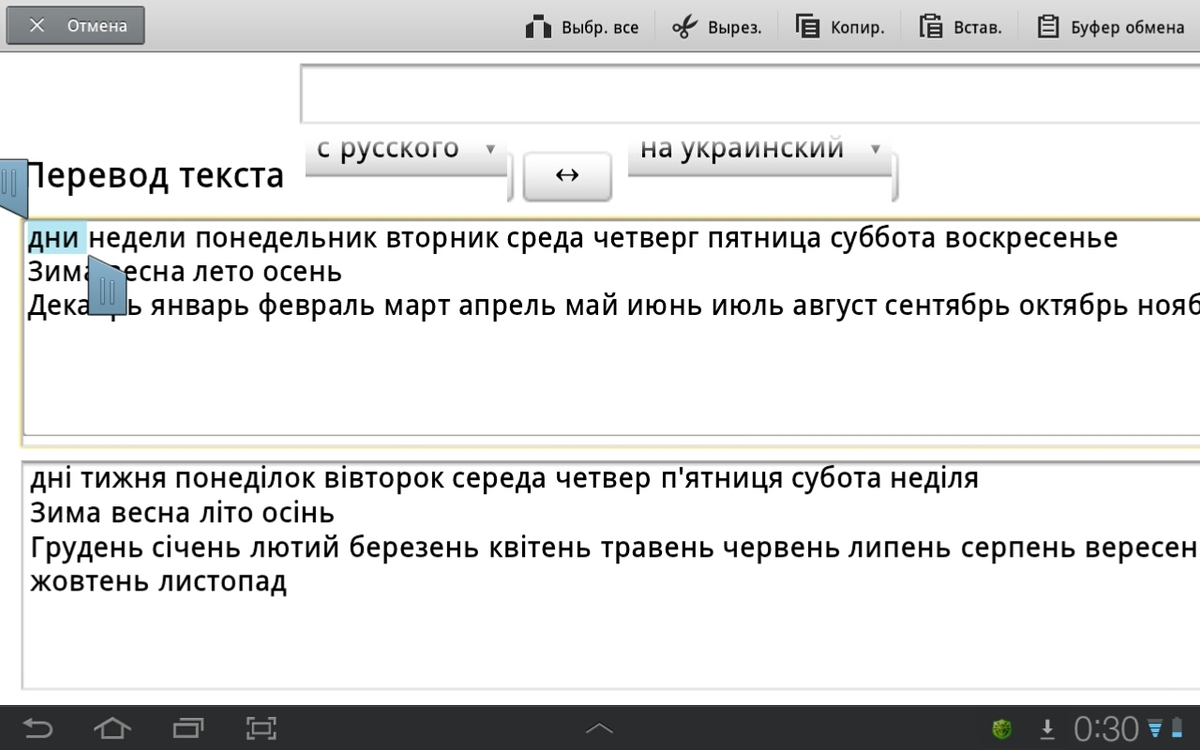Tap the Выбр. все select-all icon
This screenshot has width=1200, height=750.
point(539,27)
